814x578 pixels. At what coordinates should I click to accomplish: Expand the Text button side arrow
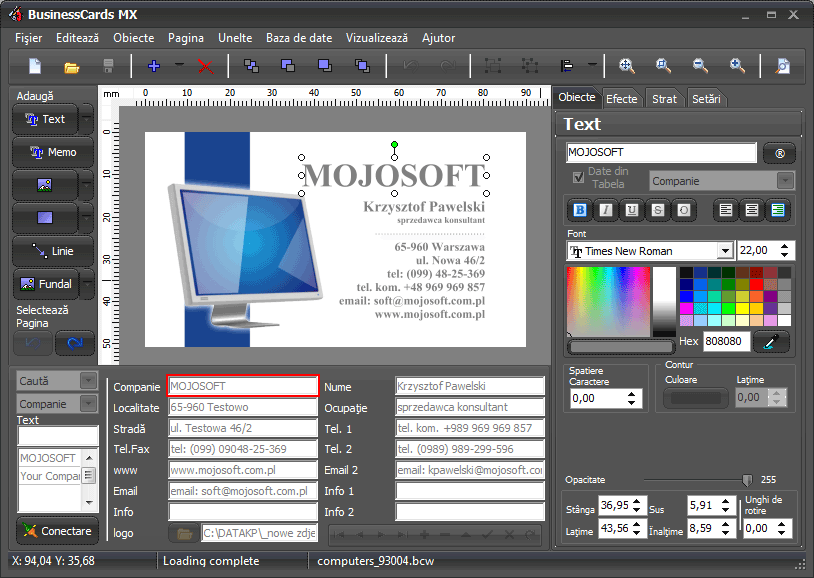tap(87, 119)
